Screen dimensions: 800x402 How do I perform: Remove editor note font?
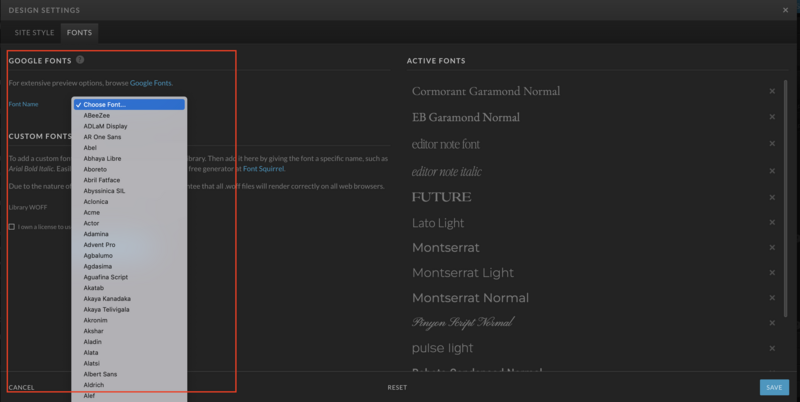tap(772, 144)
